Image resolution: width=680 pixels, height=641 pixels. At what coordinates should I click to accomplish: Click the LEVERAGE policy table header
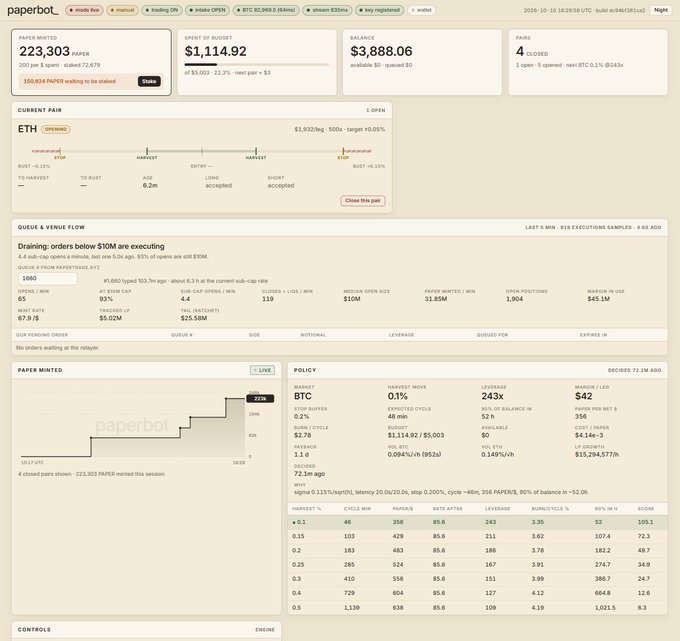point(497,509)
